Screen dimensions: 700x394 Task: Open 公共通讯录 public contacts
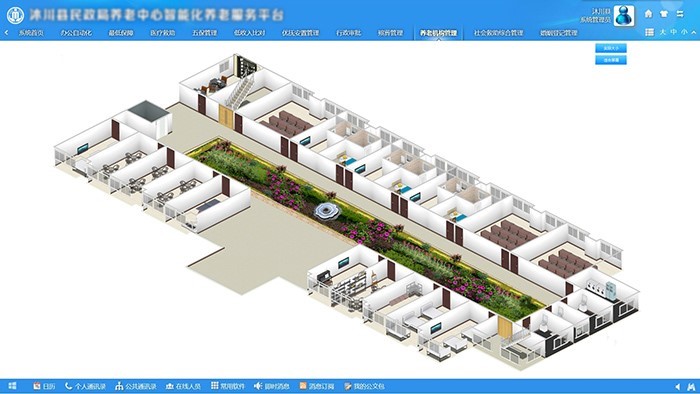pyautogui.click(x=136, y=386)
